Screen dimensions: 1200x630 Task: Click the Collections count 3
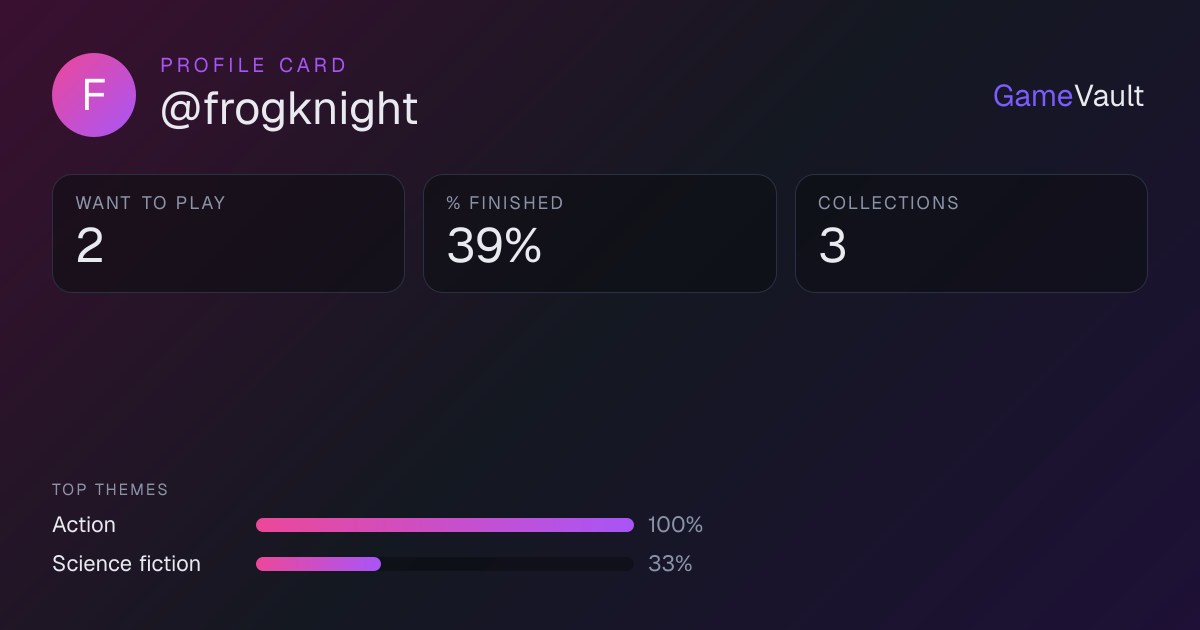832,246
